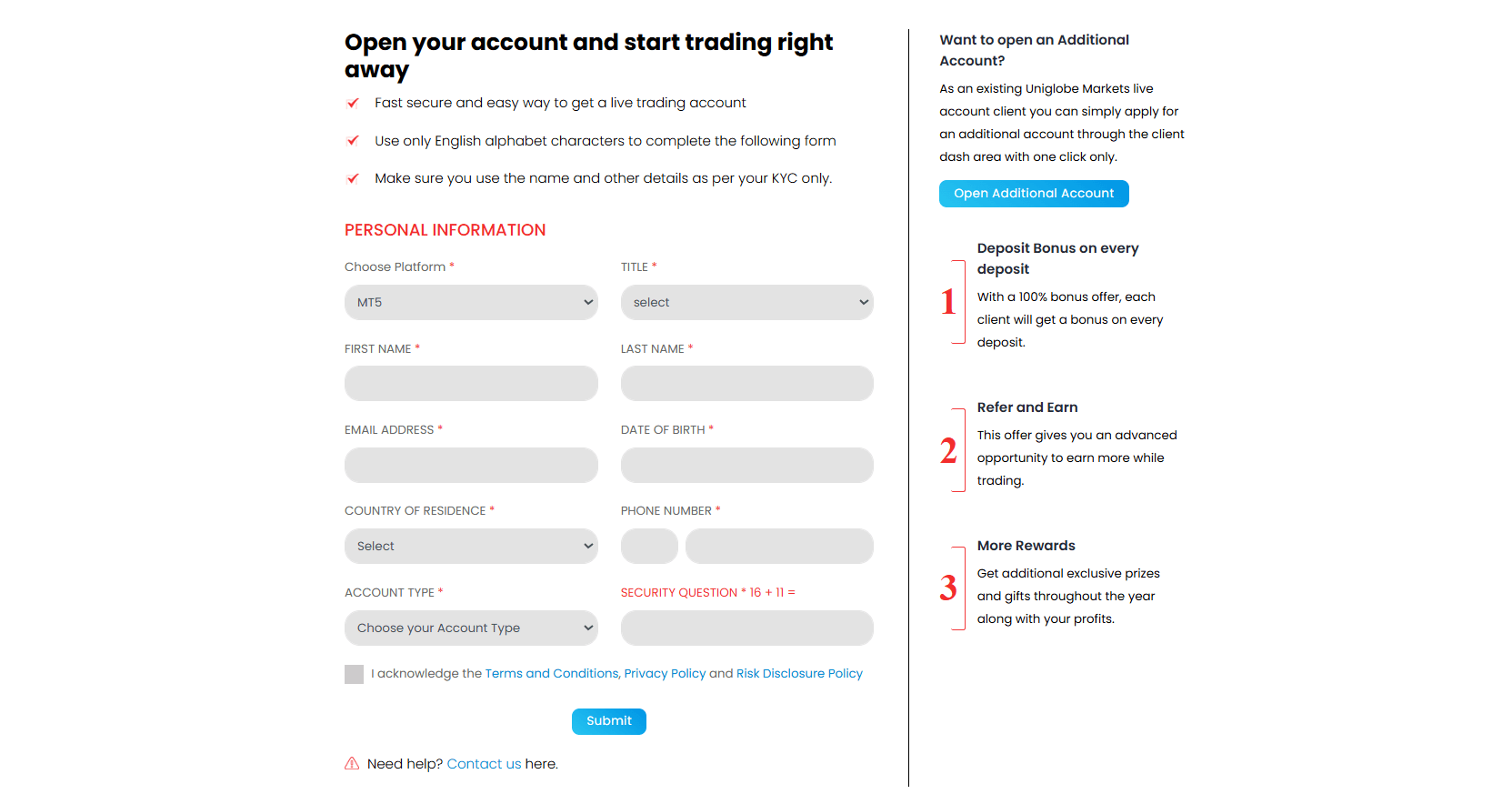Click the red checkmark beside KYC instruction
The height and width of the screenshot is (794, 1512).
(353, 178)
